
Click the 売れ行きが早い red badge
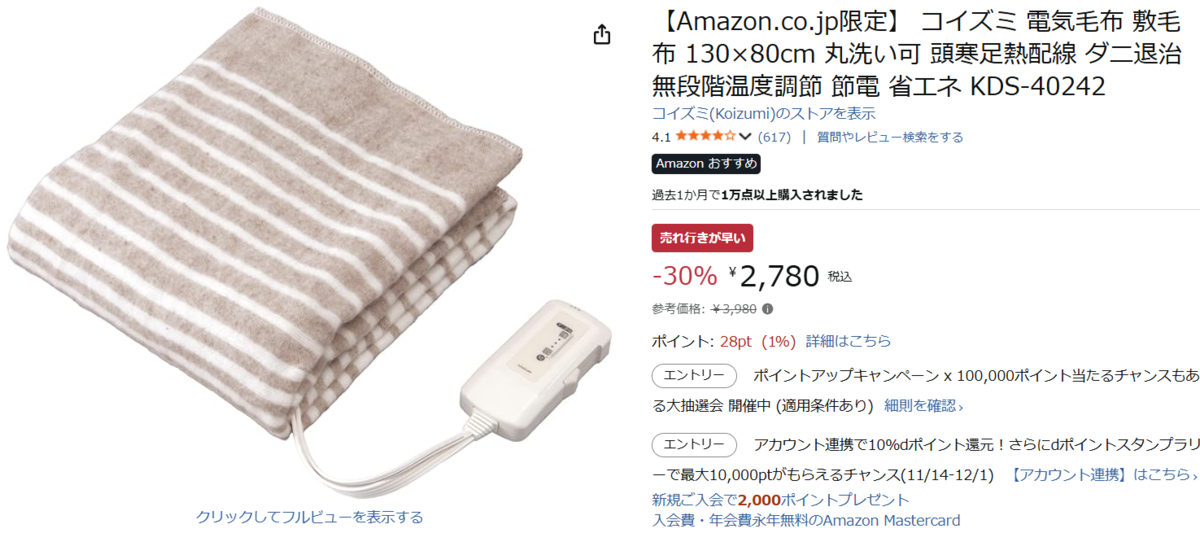pos(702,238)
